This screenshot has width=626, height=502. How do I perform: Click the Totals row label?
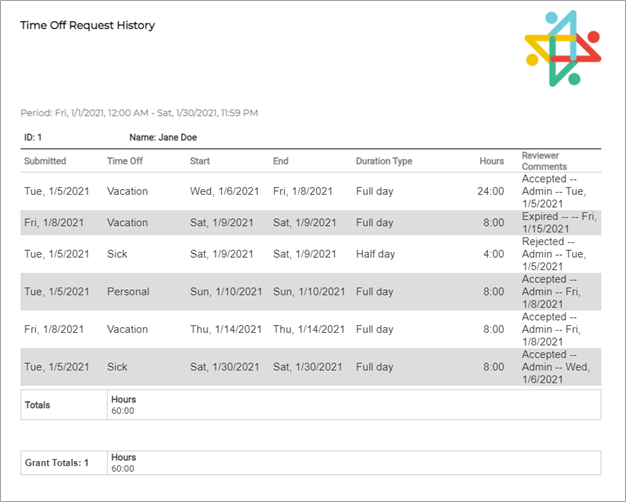point(38,405)
